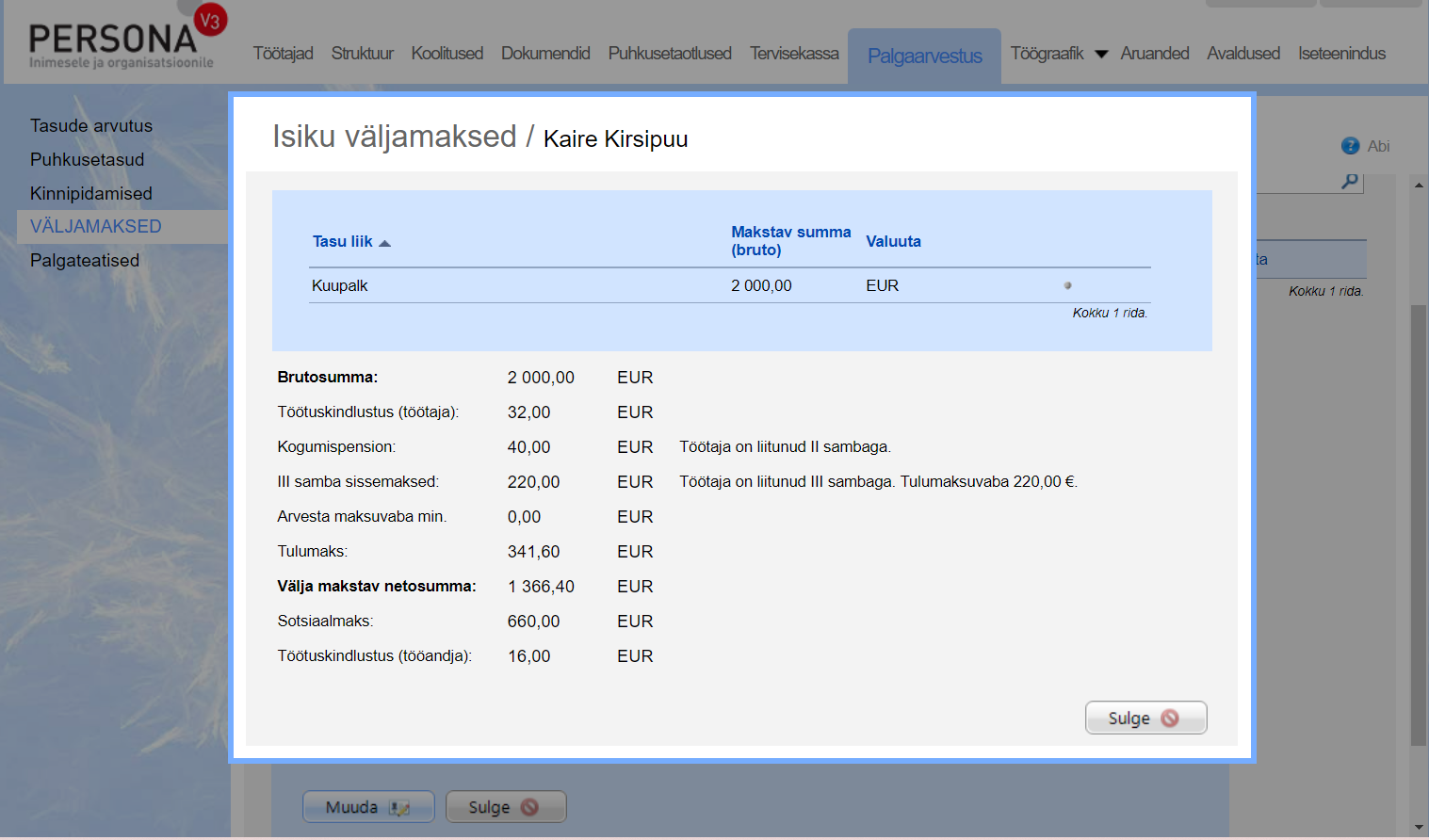The height and width of the screenshot is (840, 1429).
Task: Click the blue Abi help question-mark icon
Action: [x=1350, y=146]
